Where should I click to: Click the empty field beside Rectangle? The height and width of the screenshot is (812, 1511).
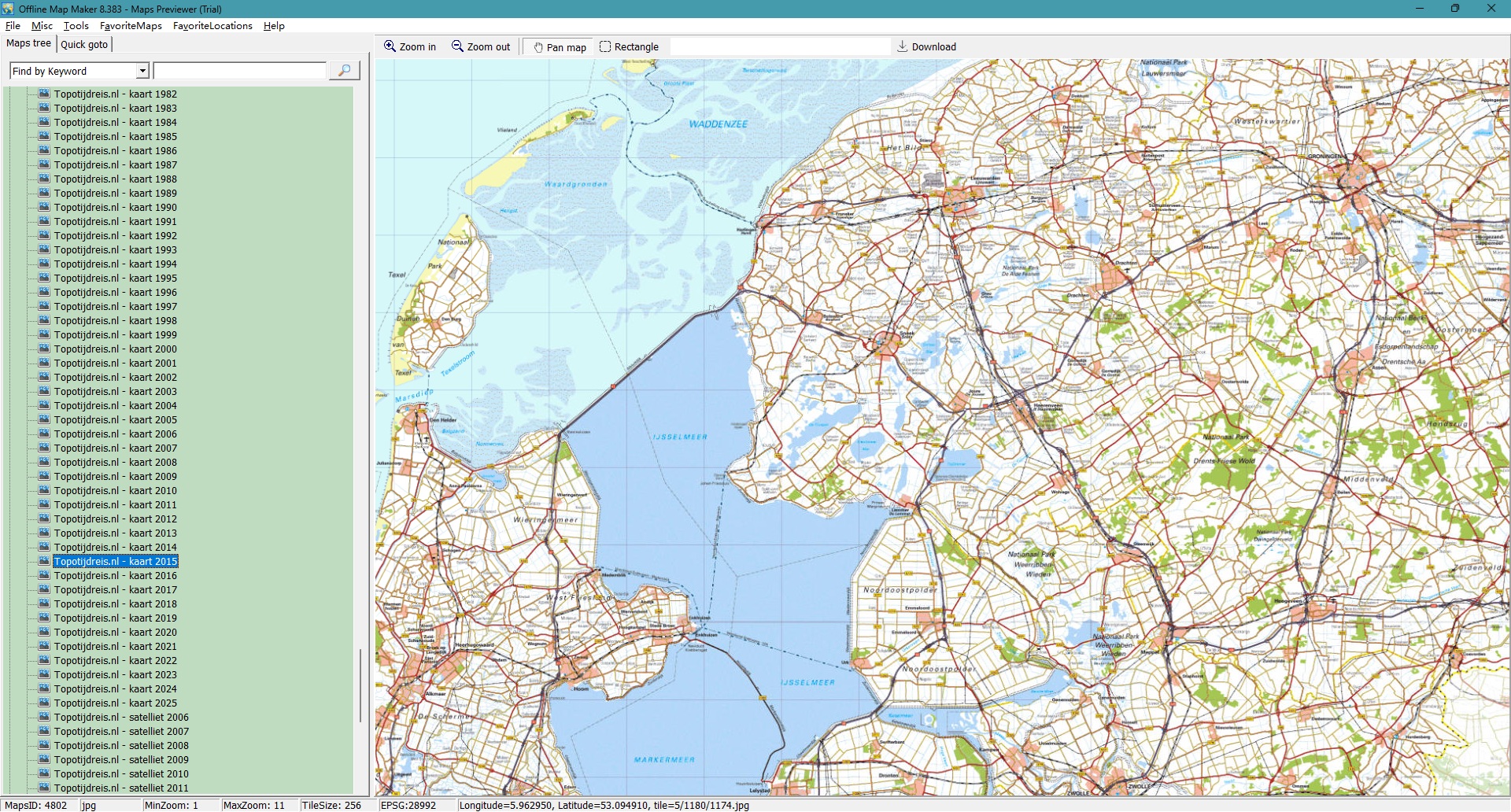point(779,46)
